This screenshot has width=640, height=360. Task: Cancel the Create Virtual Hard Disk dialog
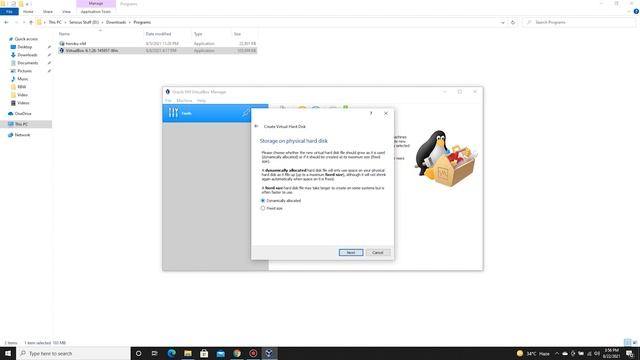click(x=378, y=253)
